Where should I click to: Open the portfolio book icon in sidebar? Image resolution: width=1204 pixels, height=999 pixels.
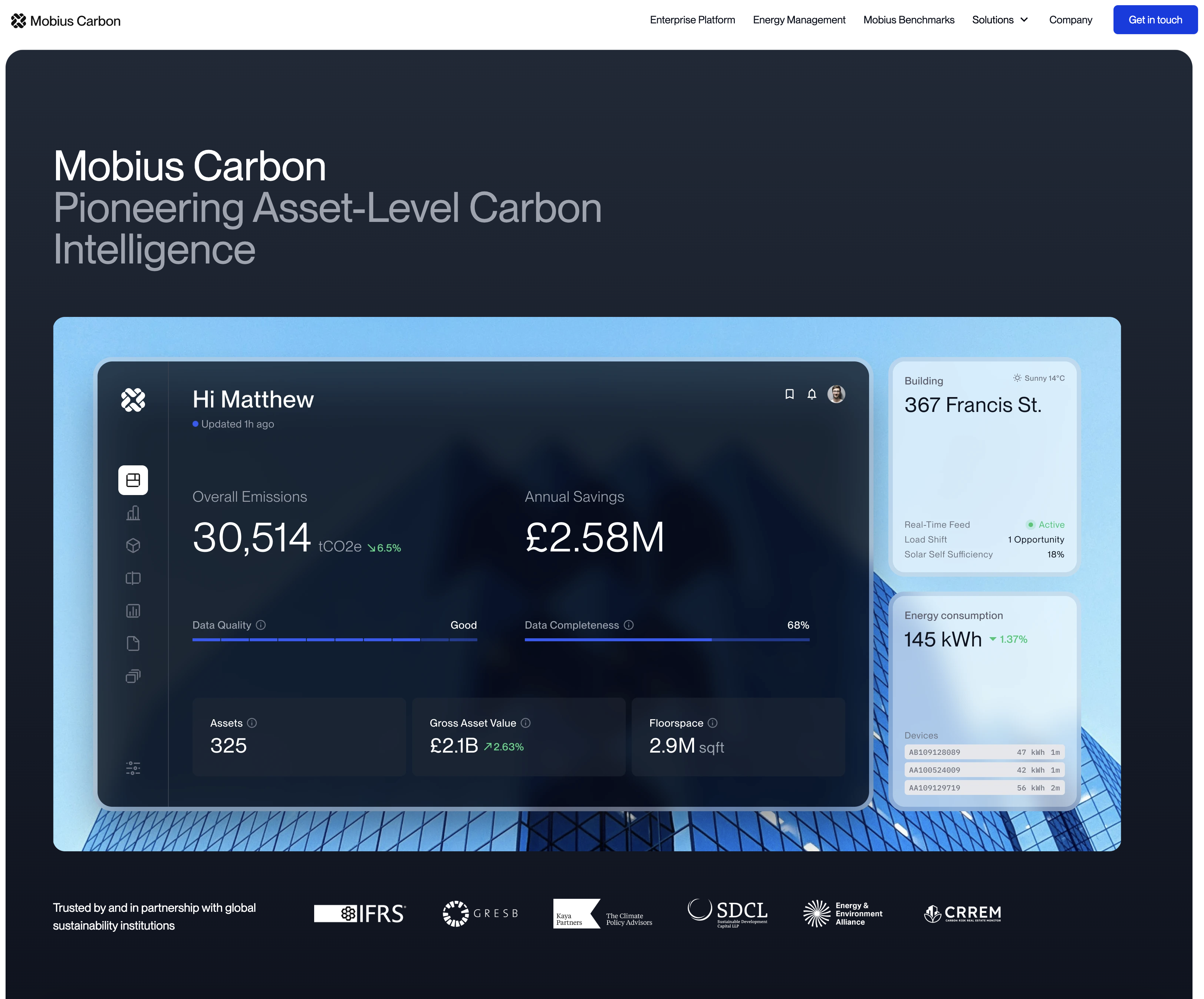pyautogui.click(x=132, y=578)
